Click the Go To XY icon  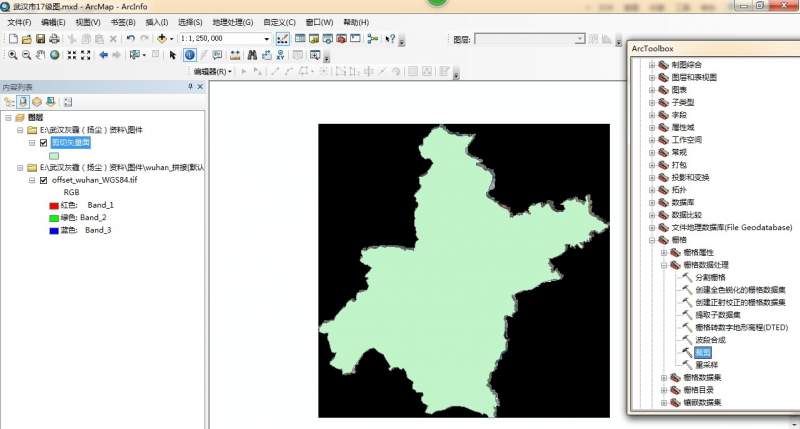coord(280,55)
